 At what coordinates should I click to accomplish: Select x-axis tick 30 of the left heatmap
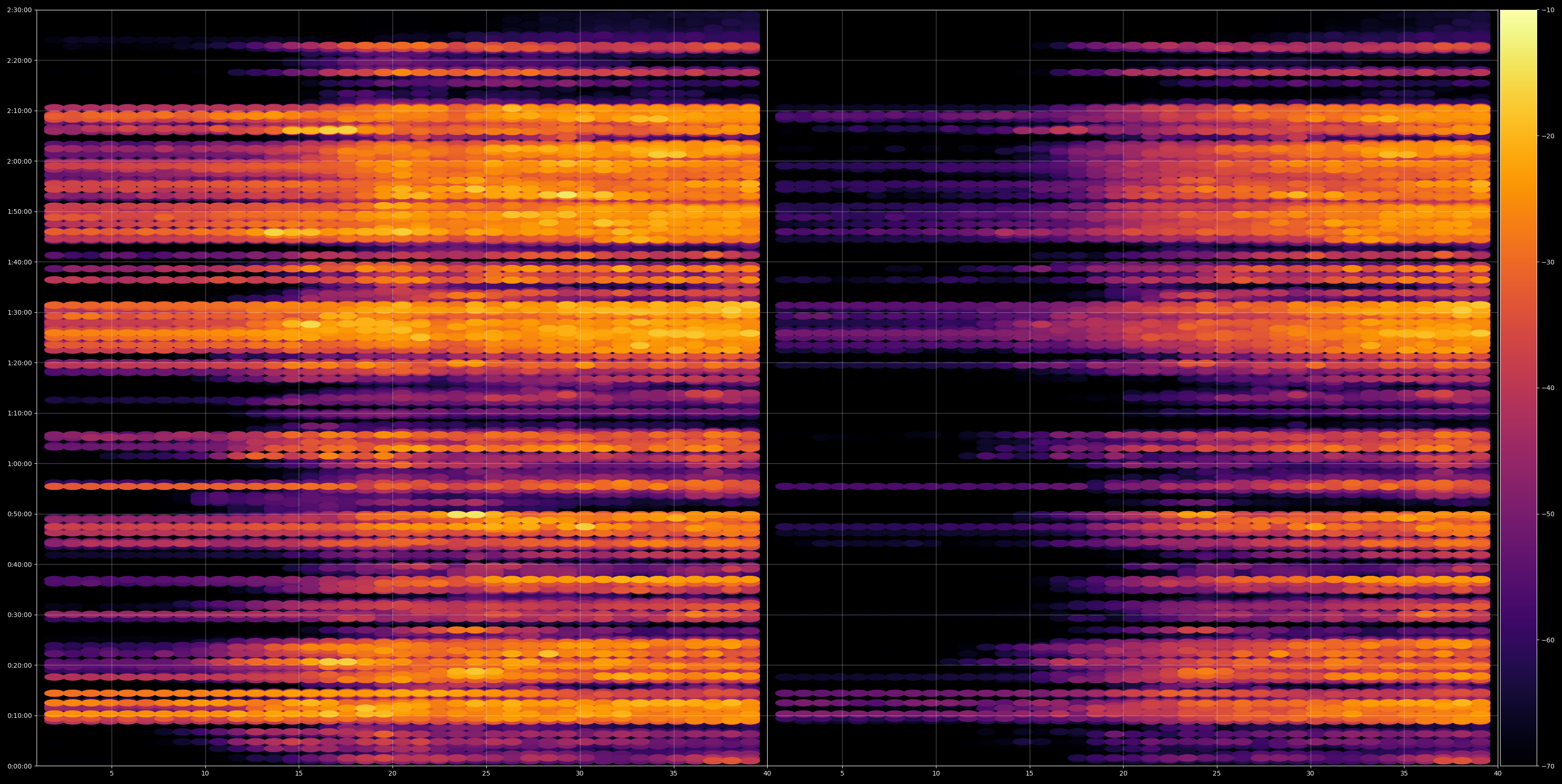tap(580, 774)
